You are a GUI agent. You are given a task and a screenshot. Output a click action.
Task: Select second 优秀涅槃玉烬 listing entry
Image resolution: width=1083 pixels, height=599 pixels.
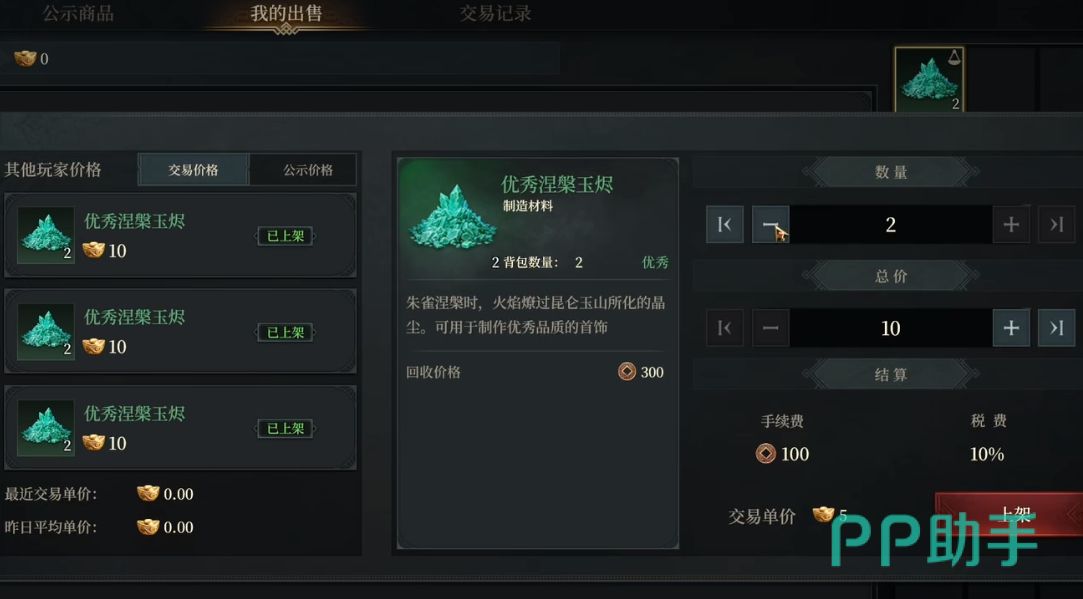tap(180, 332)
